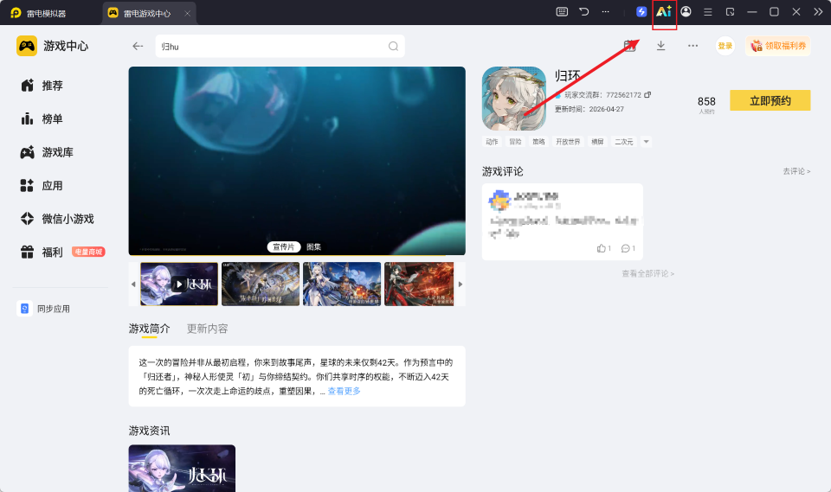Switch to the 游戏简介 tab
Viewport: 831px width, 492px height.
click(x=149, y=329)
